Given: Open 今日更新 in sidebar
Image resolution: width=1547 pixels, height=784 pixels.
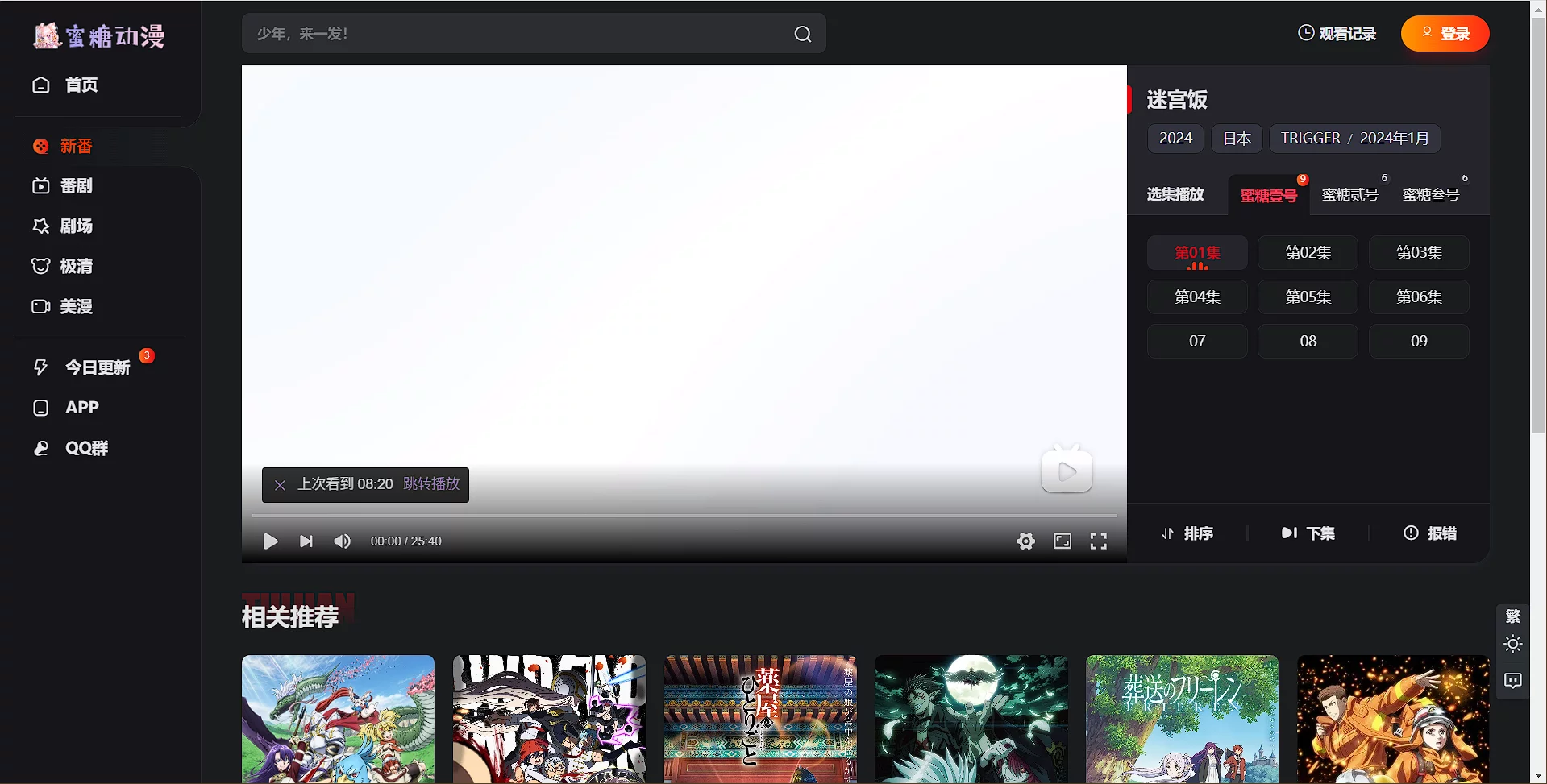Looking at the screenshot, I should 97,368.
